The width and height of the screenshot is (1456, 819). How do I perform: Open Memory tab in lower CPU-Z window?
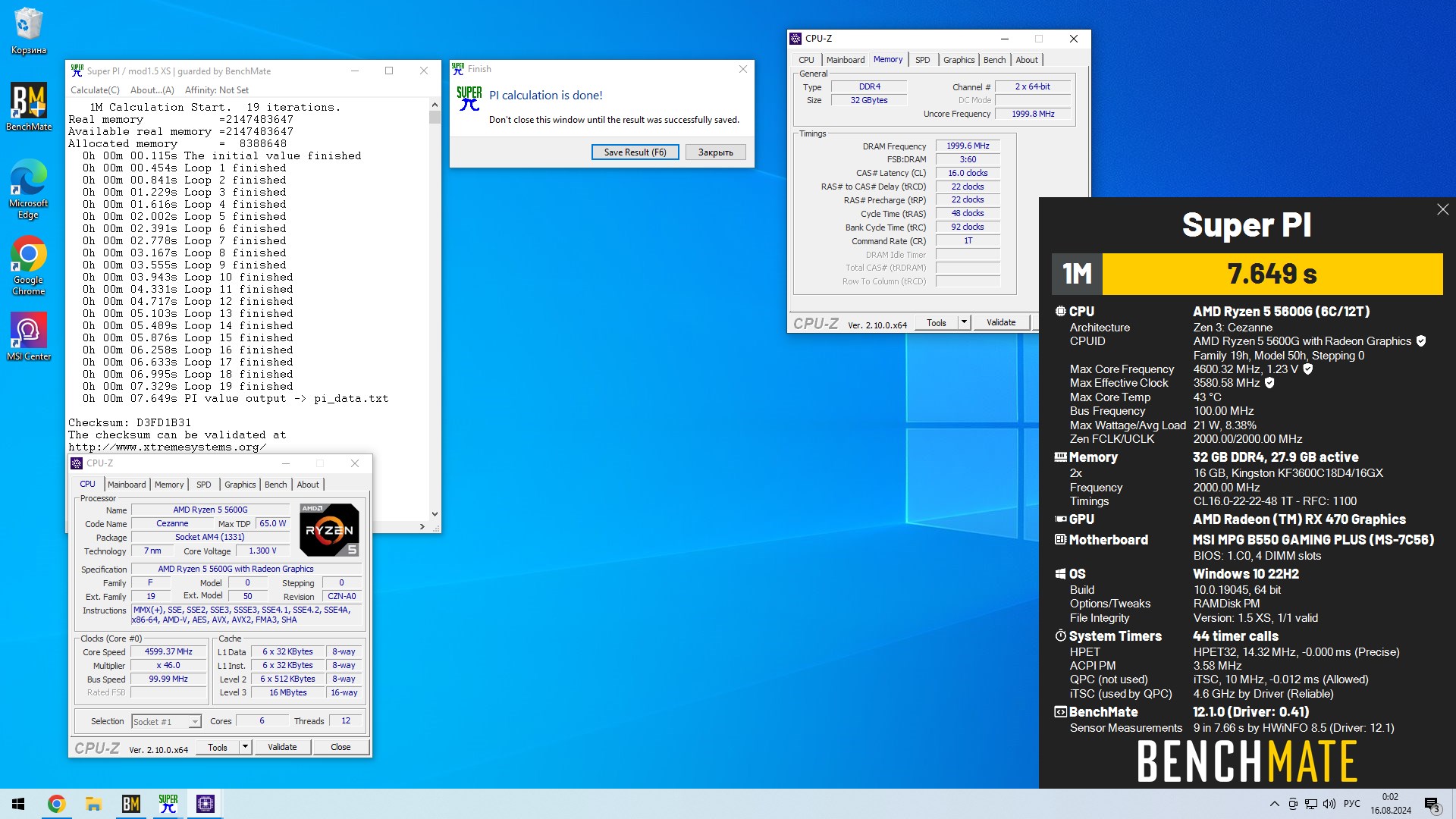tap(169, 485)
